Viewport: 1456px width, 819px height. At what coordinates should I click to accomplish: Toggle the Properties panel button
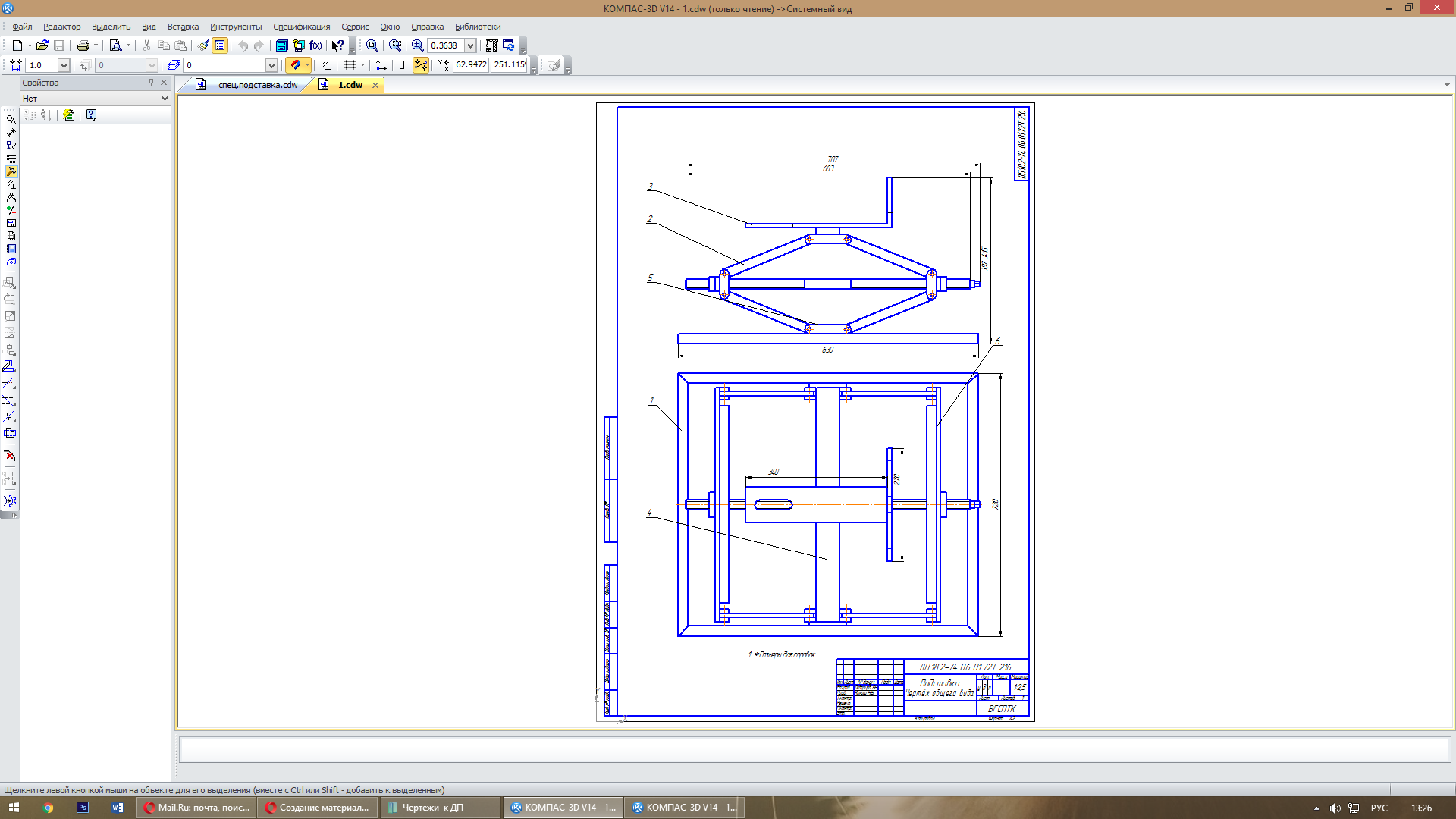[x=220, y=45]
